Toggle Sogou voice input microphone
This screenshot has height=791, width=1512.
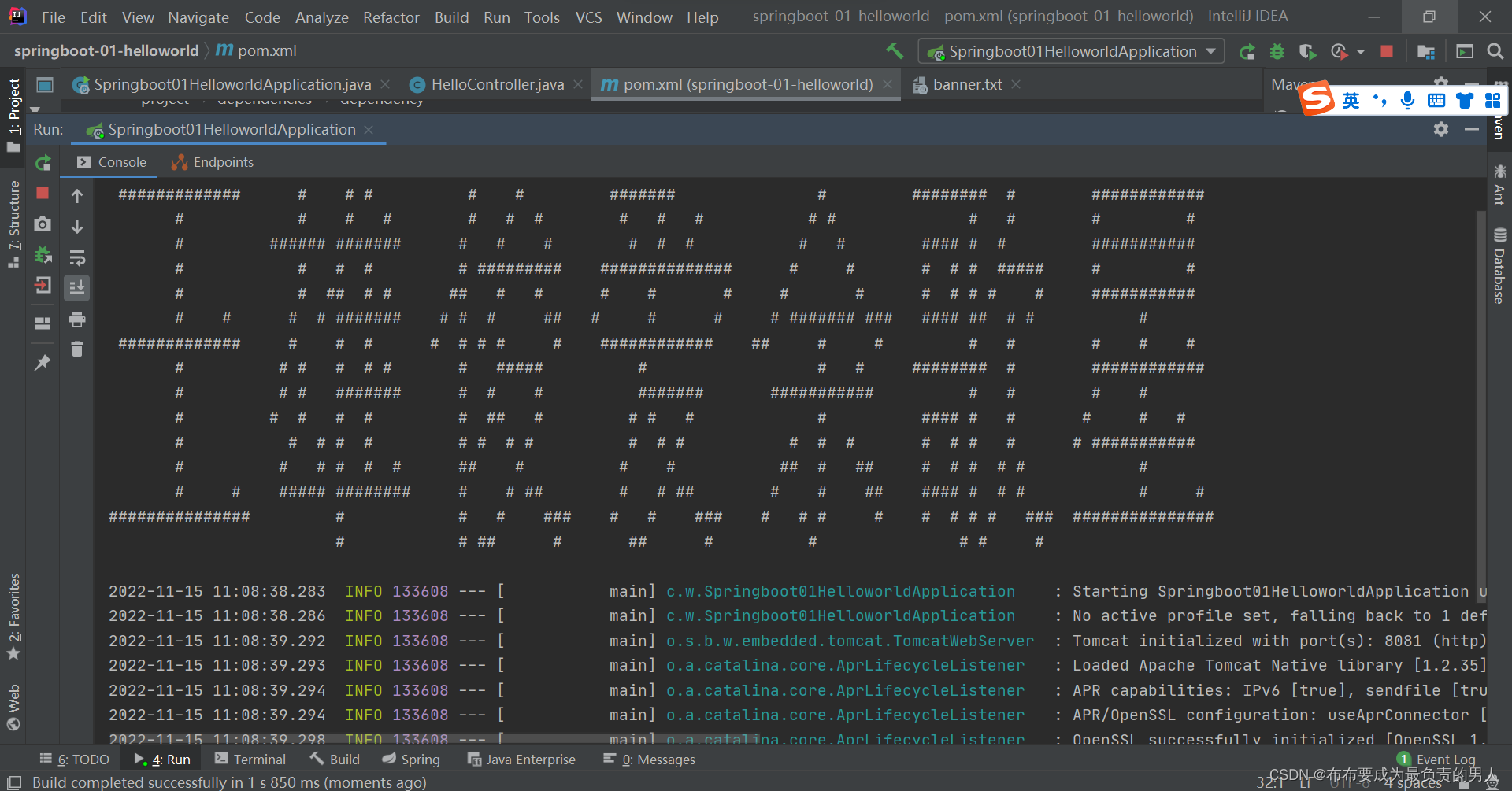point(1408,100)
